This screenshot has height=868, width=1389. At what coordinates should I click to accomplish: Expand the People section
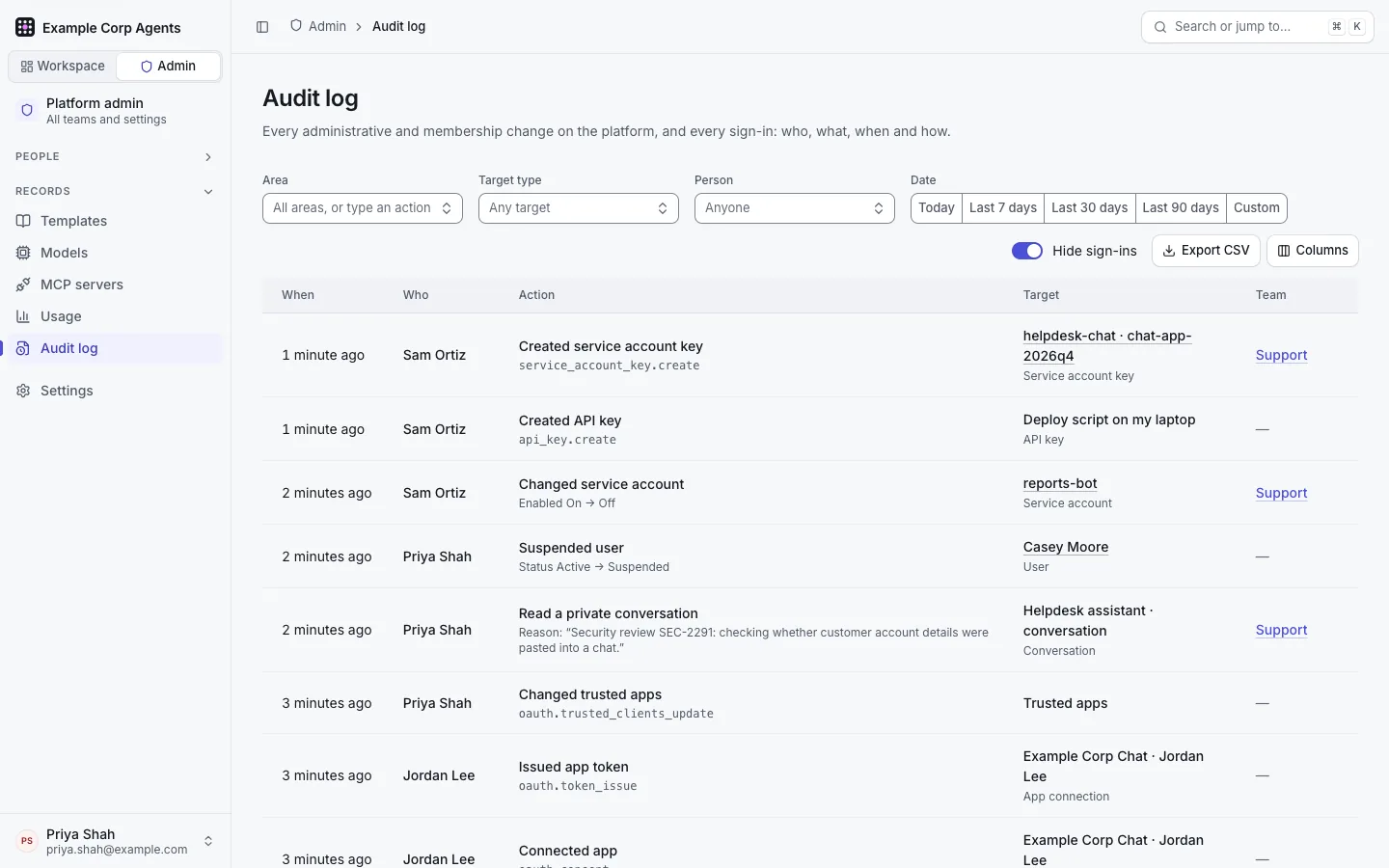[x=115, y=156]
